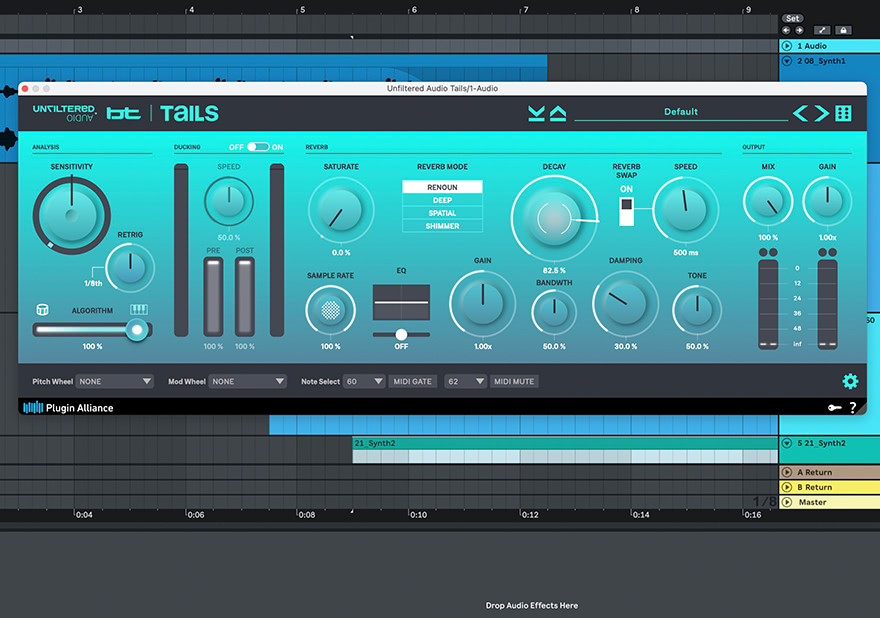Image resolution: width=880 pixels, height=618 pixels.
Task: Click the BT logo
Action: click(x=123, y=113)
